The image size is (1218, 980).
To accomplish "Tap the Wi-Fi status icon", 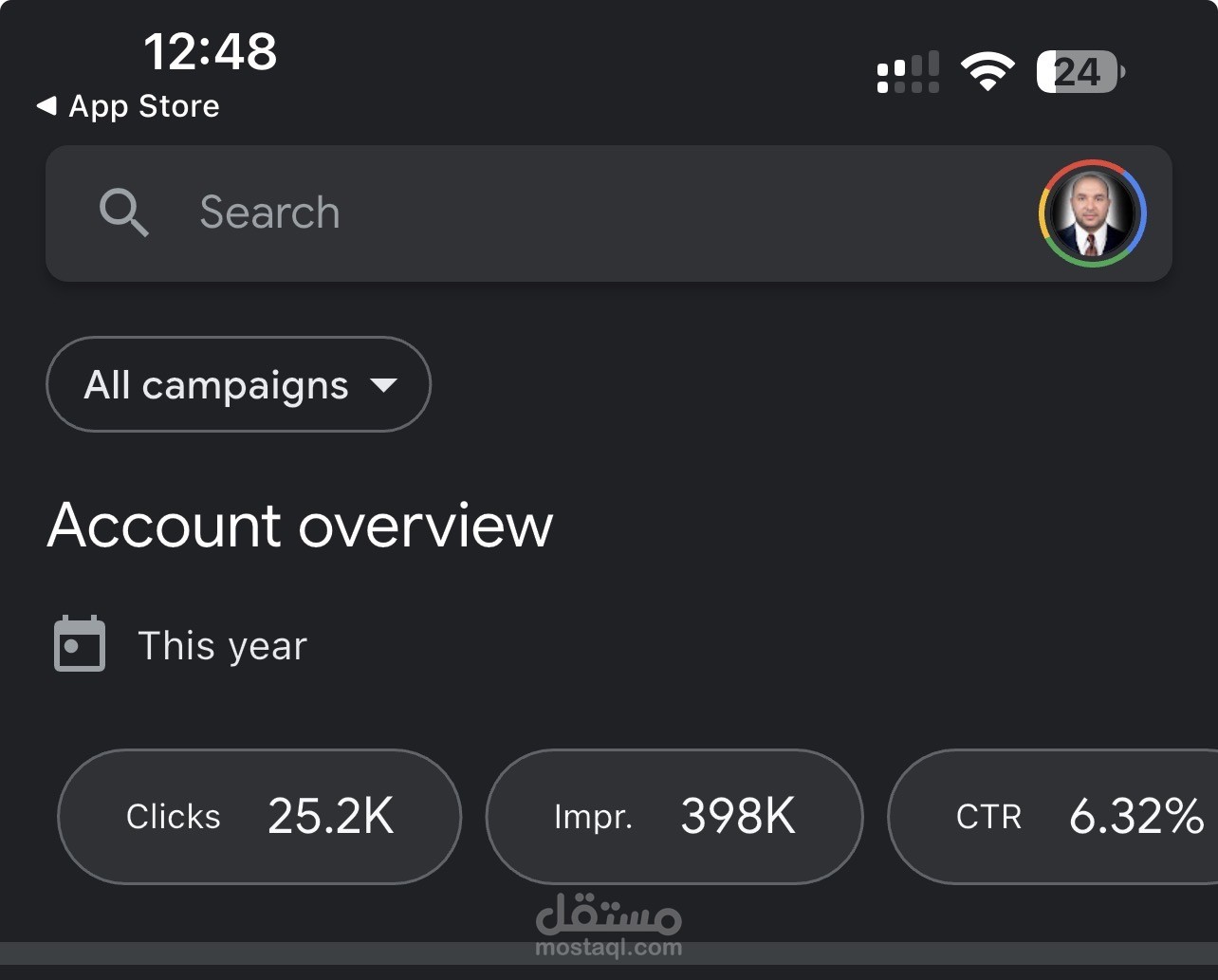I will 987,72.
